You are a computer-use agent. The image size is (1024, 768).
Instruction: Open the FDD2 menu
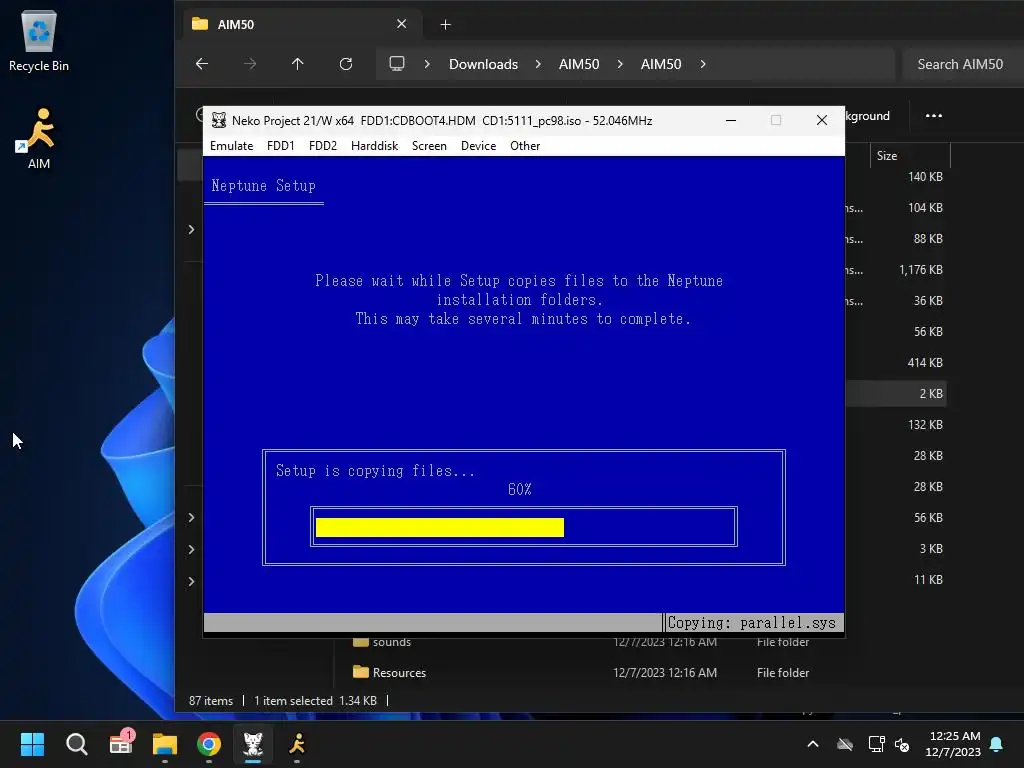click(323, 146)
